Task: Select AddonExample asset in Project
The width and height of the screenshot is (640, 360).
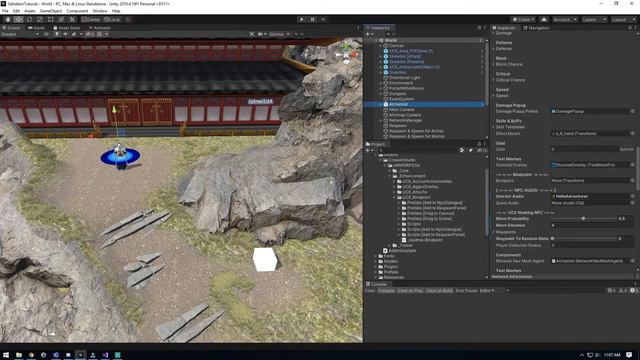Action: coord(400,251)
